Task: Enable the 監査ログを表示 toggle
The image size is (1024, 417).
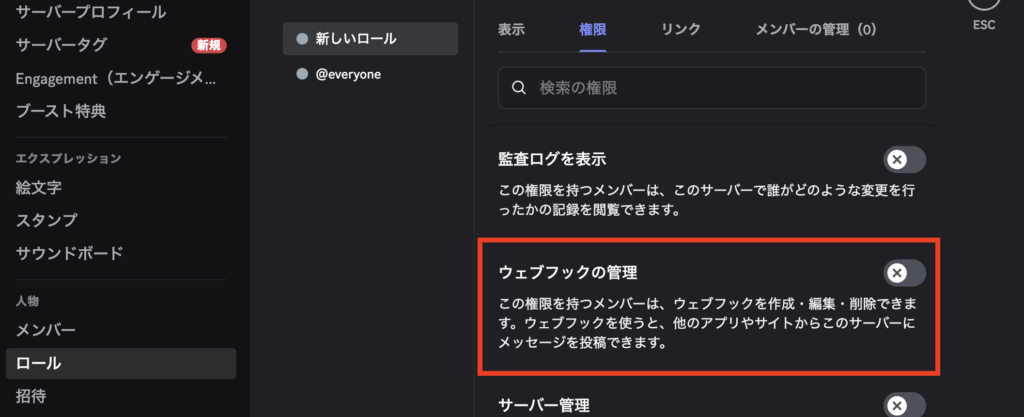Action: click(904, 160)
